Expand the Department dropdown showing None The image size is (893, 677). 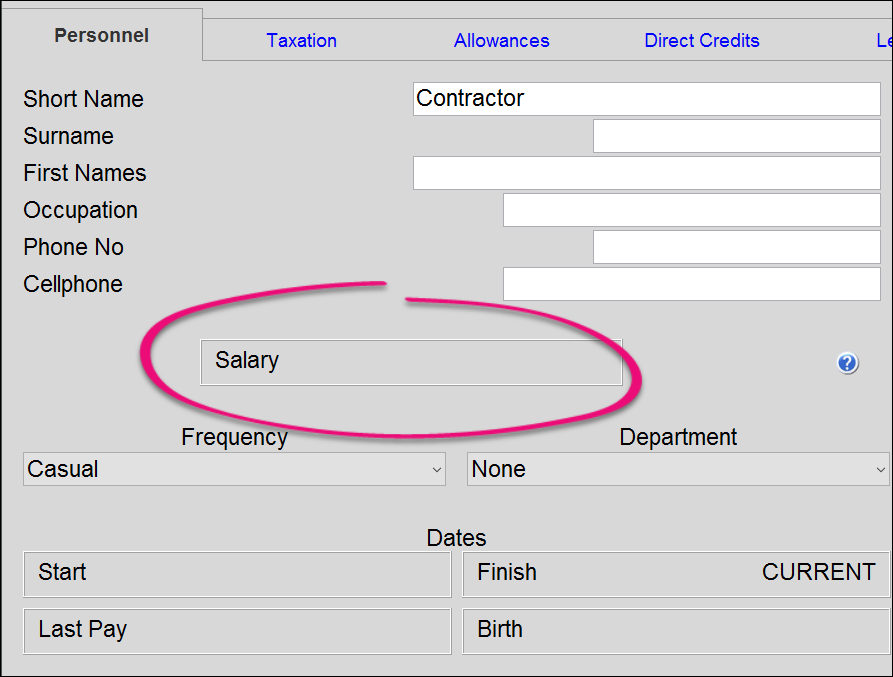tap(677, 469)
